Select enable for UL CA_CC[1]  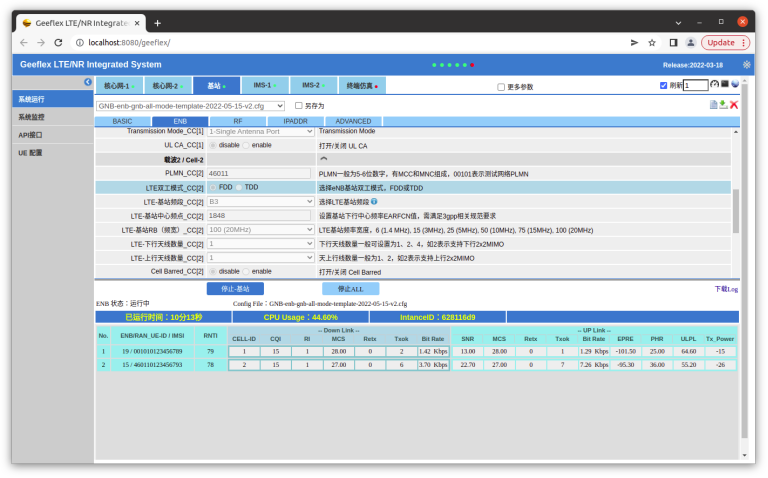(246, 145)
